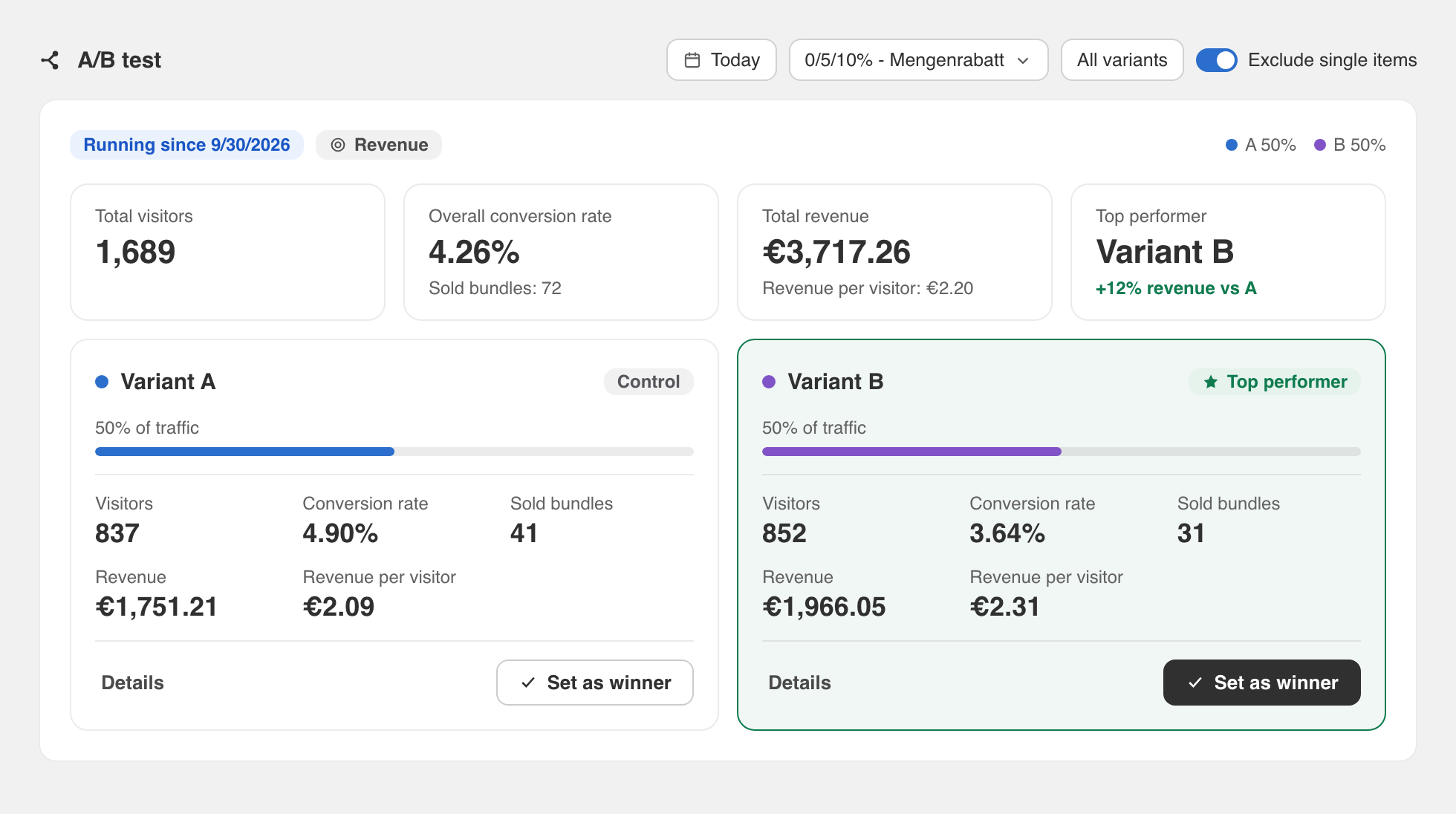Click Variant A blue traffic progress bar
Image resolution: width=1456 pixels, height=814 pixels.
(x=245, y=452)
